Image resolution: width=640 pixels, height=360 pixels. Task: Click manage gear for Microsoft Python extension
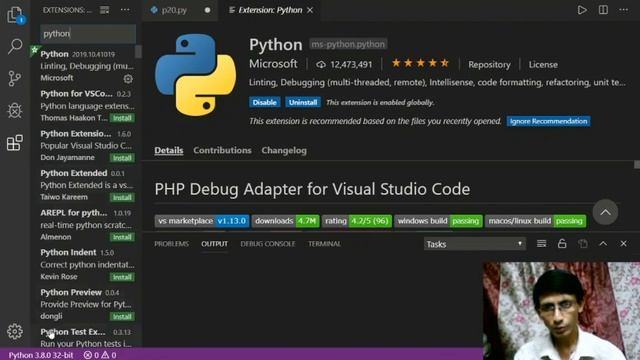click(128, 78)
